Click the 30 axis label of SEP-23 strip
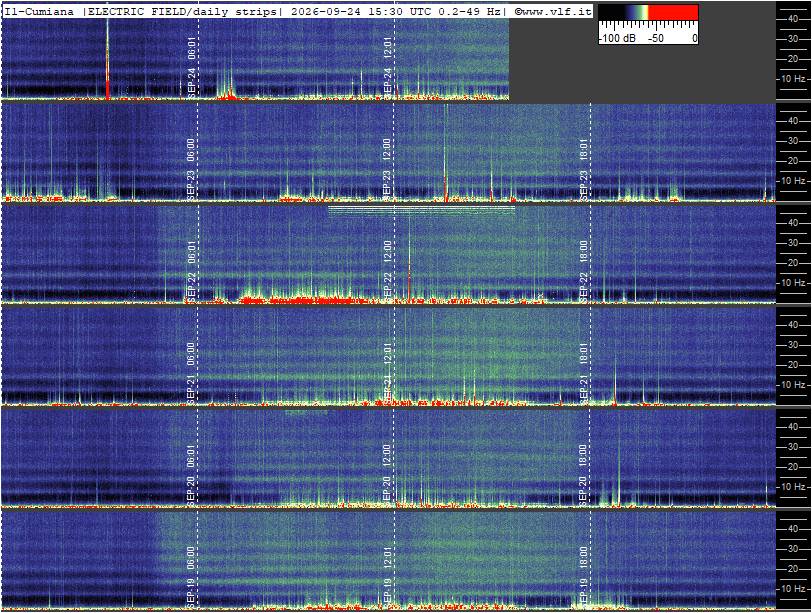Viewport: 812px width, 613px height. (793, 141)
